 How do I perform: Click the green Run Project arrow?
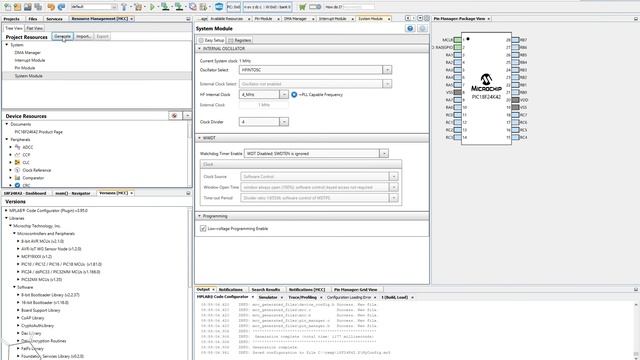click(152, 7)
